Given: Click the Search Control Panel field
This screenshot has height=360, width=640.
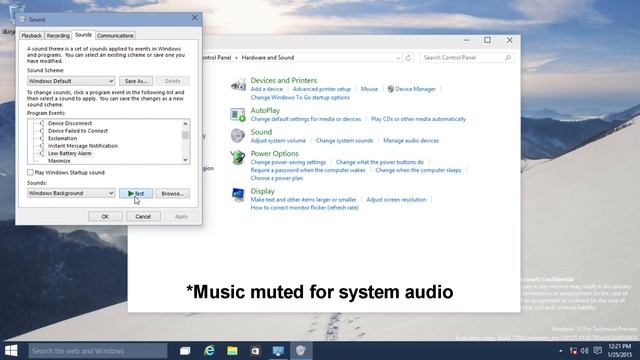Looking at the screenshot, I should coord(467,58).
